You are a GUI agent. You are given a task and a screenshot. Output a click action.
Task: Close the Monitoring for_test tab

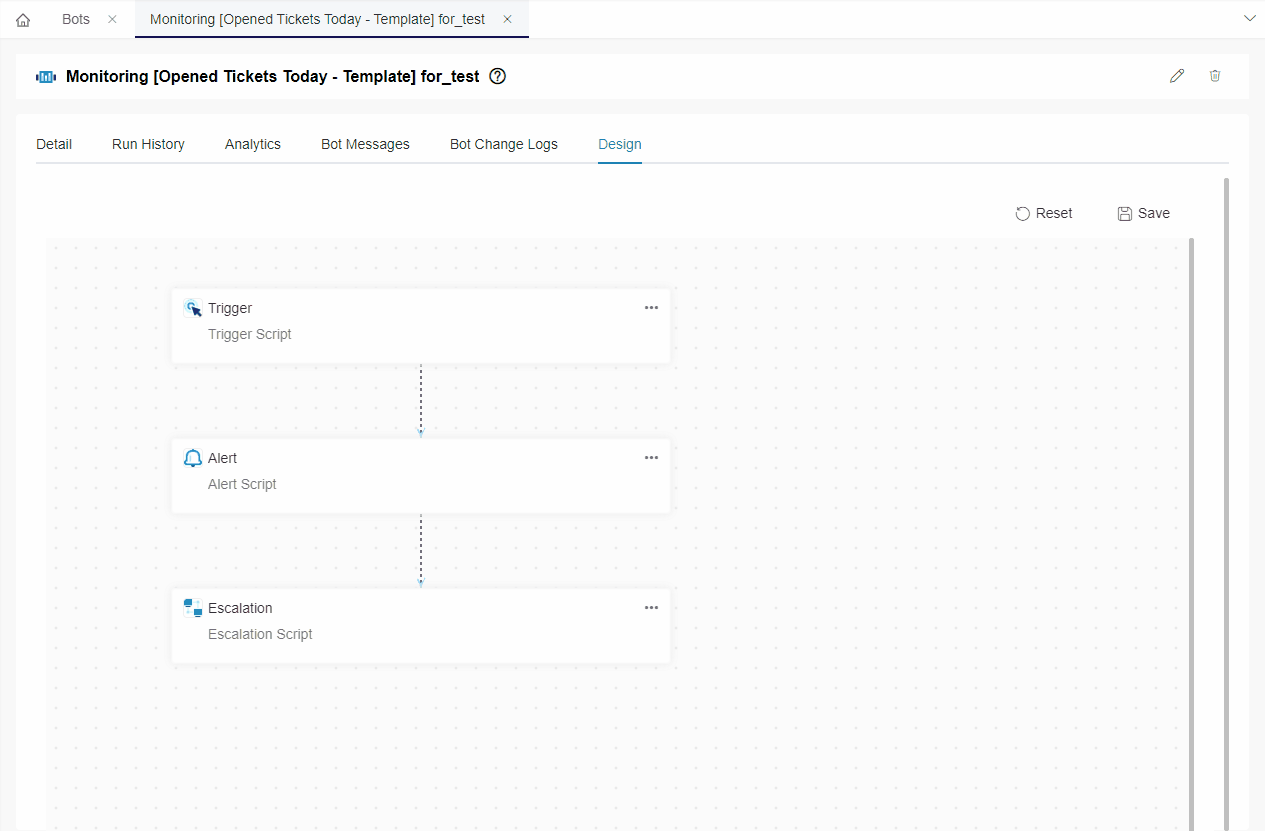tap(507, 18)
